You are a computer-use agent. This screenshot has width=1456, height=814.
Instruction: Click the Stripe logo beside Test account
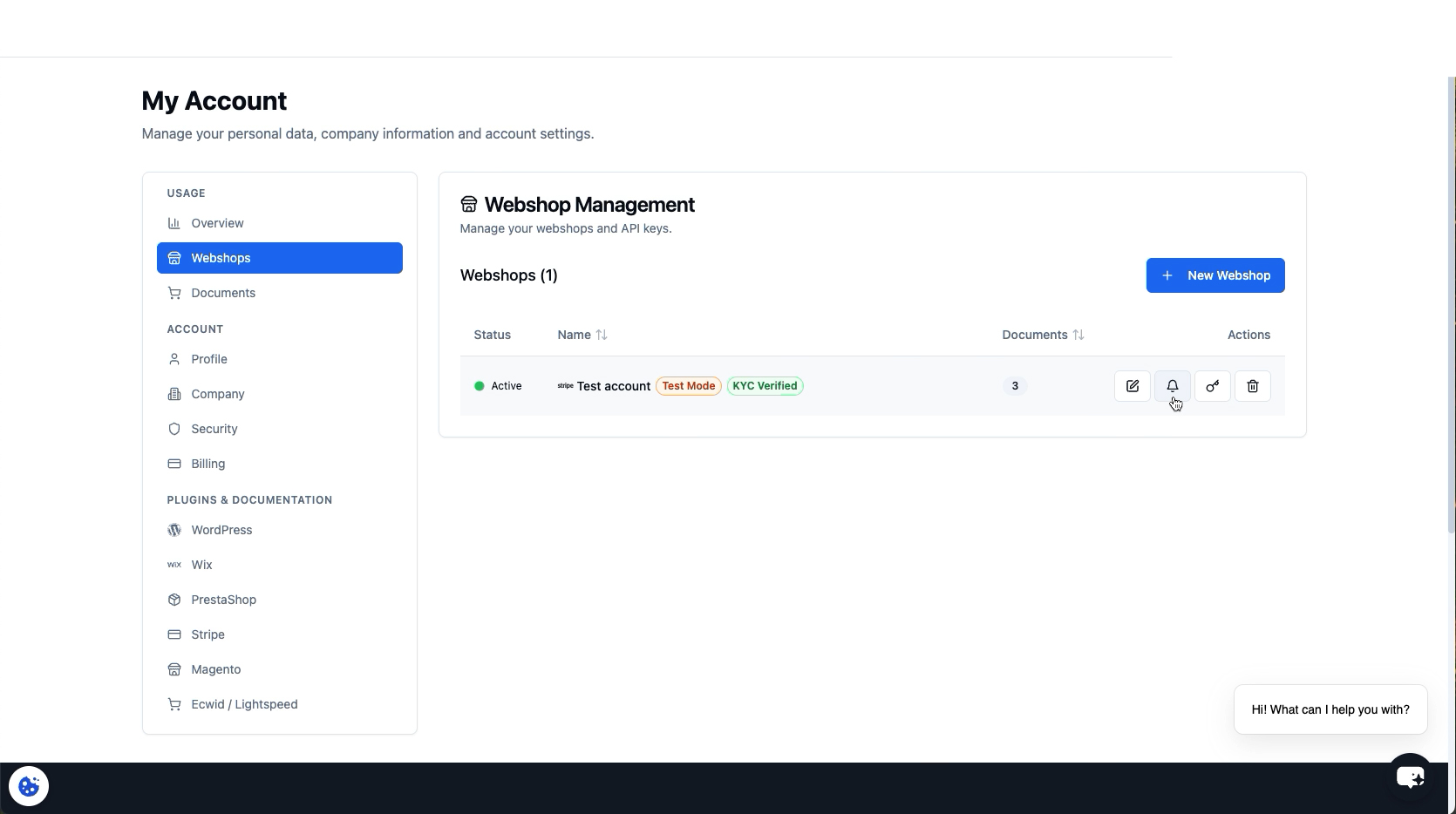[x=565, y=386]
